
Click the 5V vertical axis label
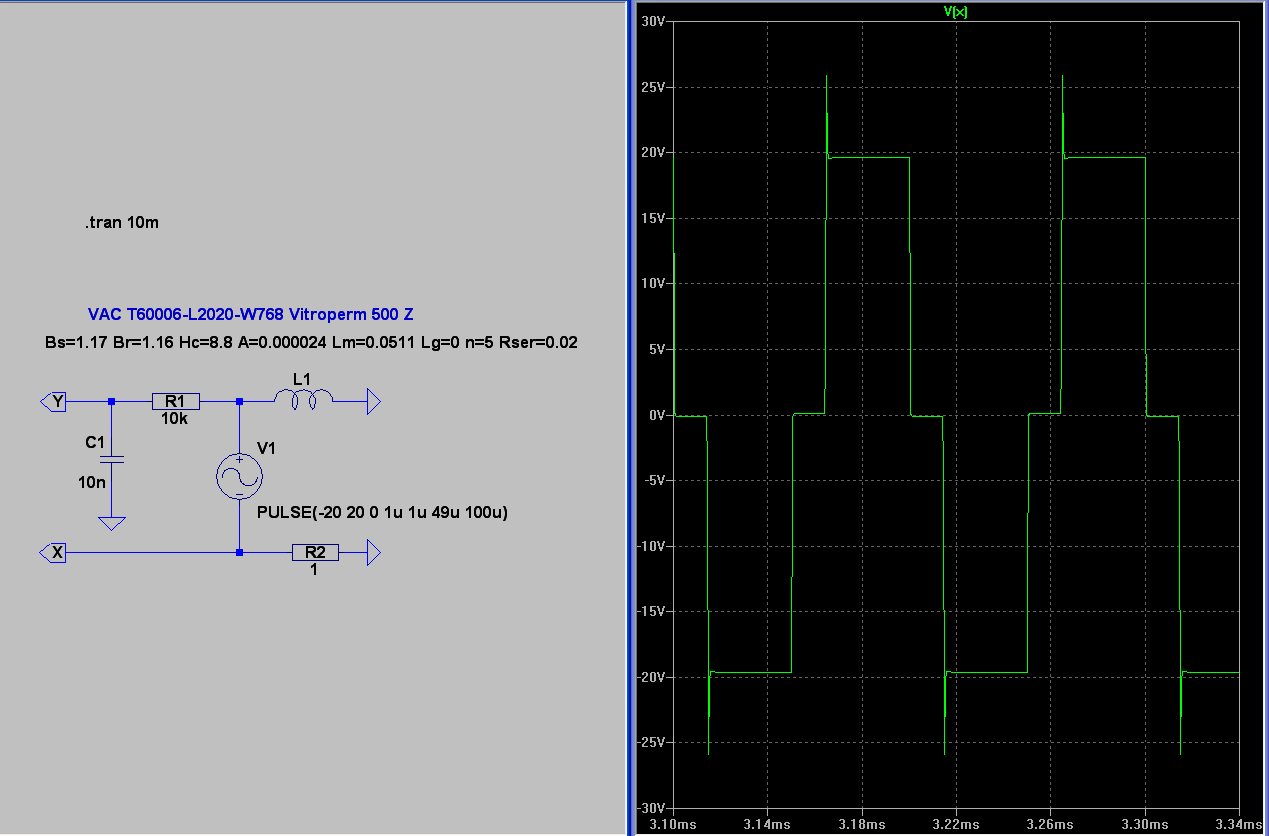[657, 349]
